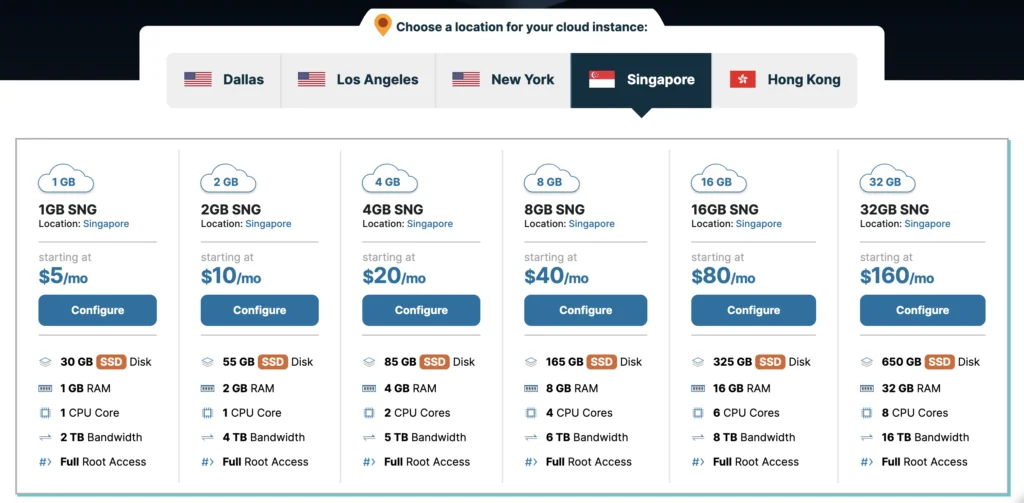Click the SSD badge on 55 GB disk
Image resolution: width=1024 pixels, height=503 pixels.
[273, 362]
